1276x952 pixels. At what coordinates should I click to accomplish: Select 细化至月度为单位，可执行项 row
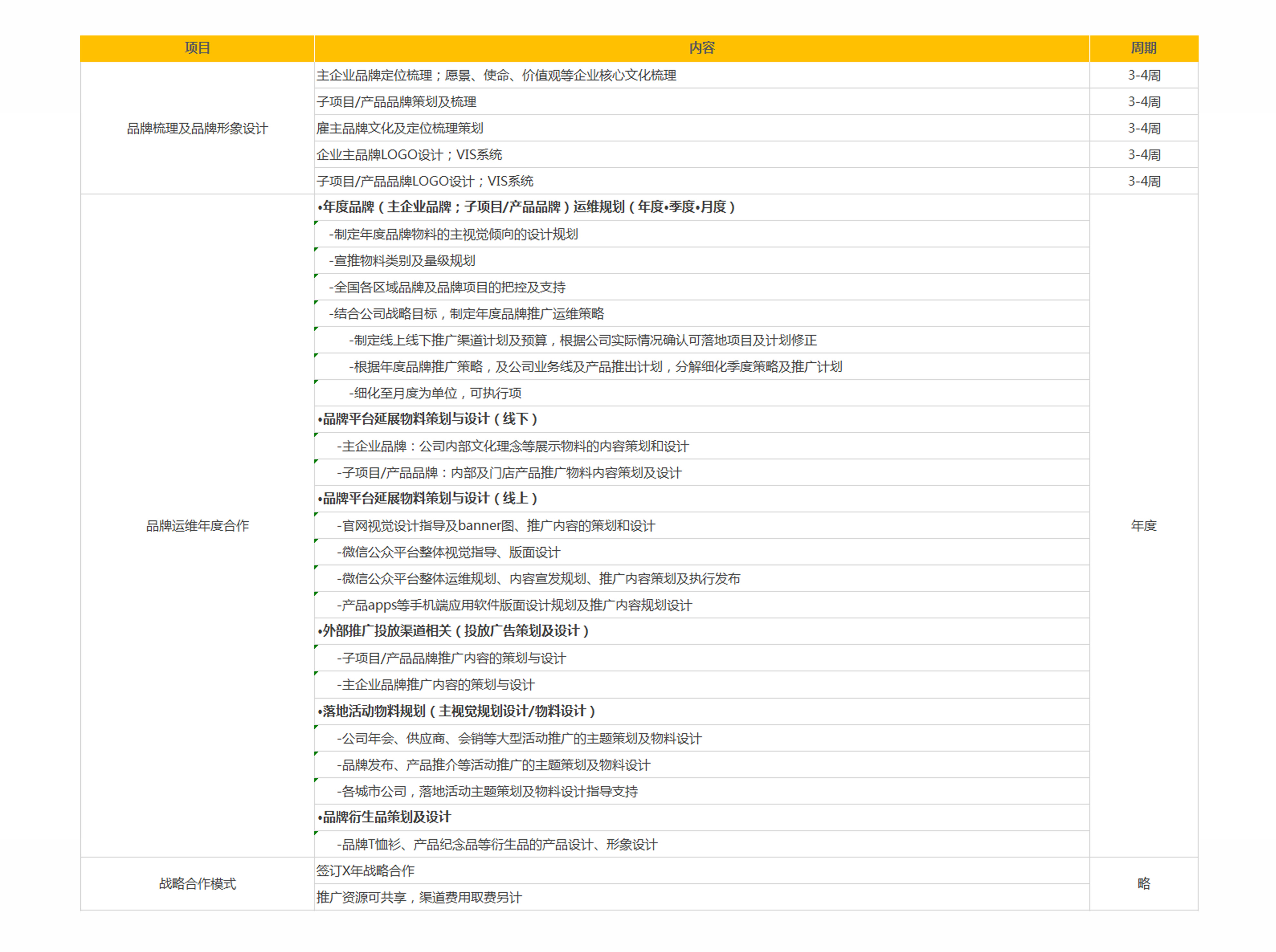702,393
